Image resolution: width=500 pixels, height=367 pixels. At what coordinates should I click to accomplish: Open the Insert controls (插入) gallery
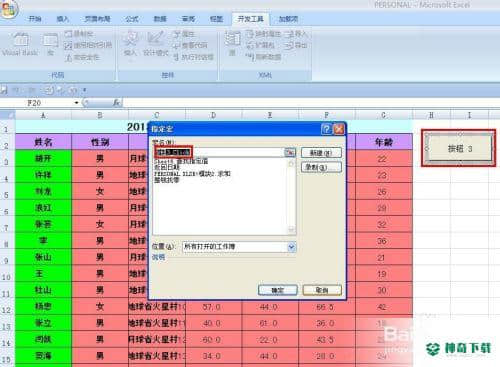pos(130,44)
